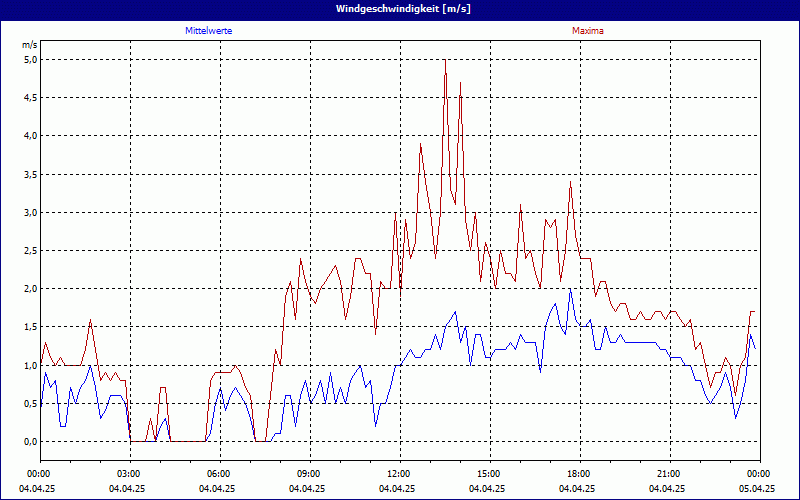
Task: Click the 3,5 value on the y-axis
Action: (x=29, y=174)
